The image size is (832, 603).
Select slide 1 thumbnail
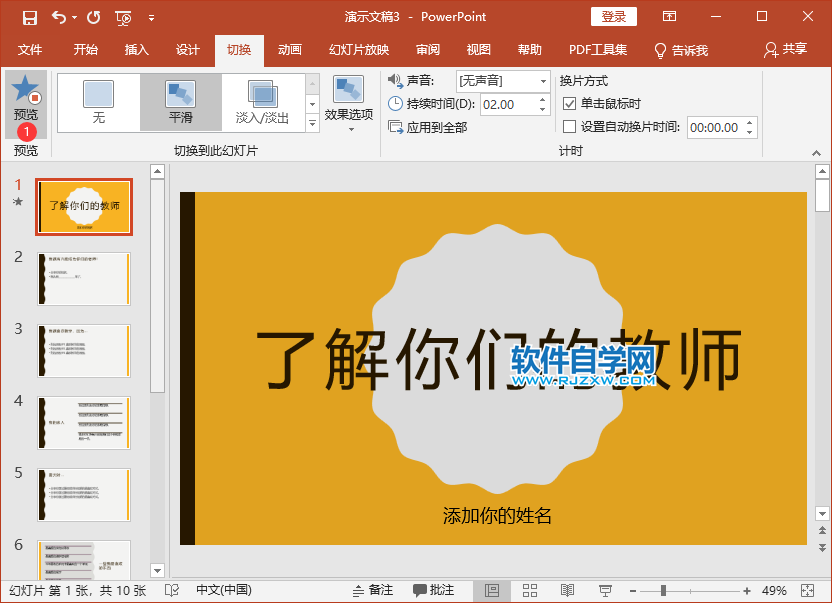[84, 207]
